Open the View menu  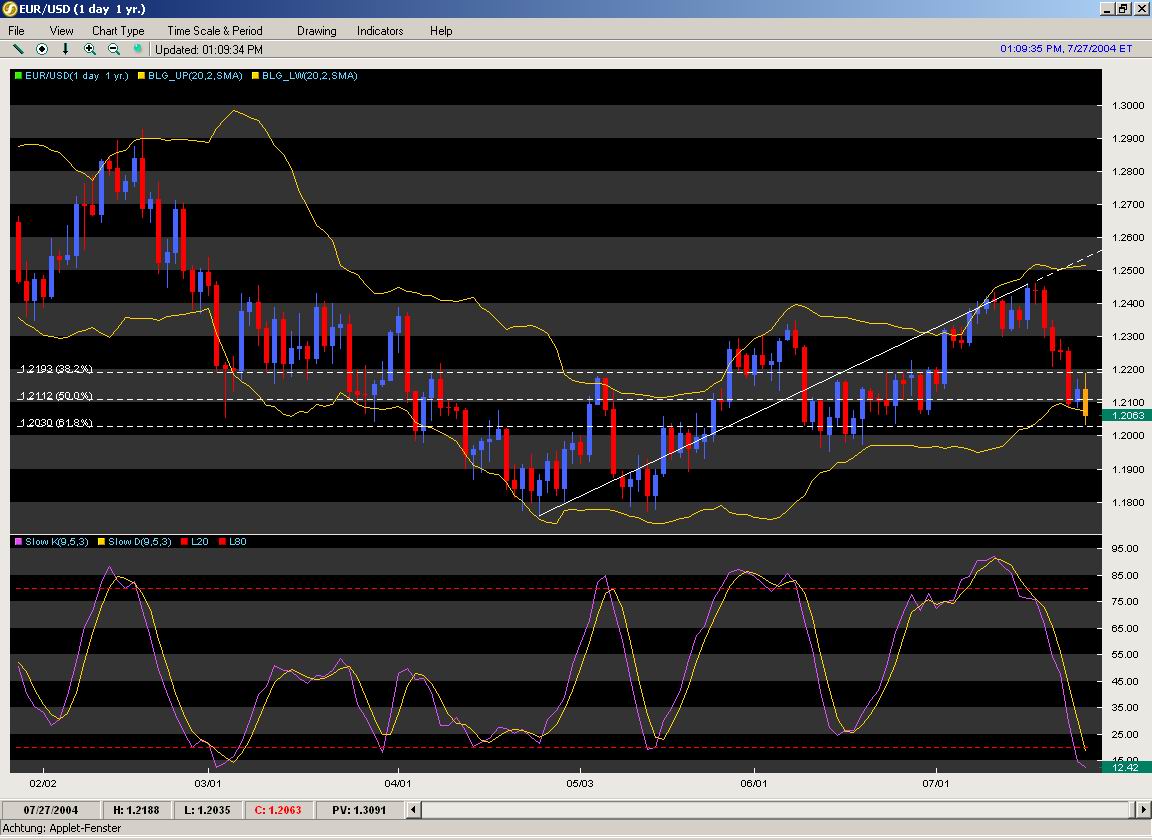[61, 31]
